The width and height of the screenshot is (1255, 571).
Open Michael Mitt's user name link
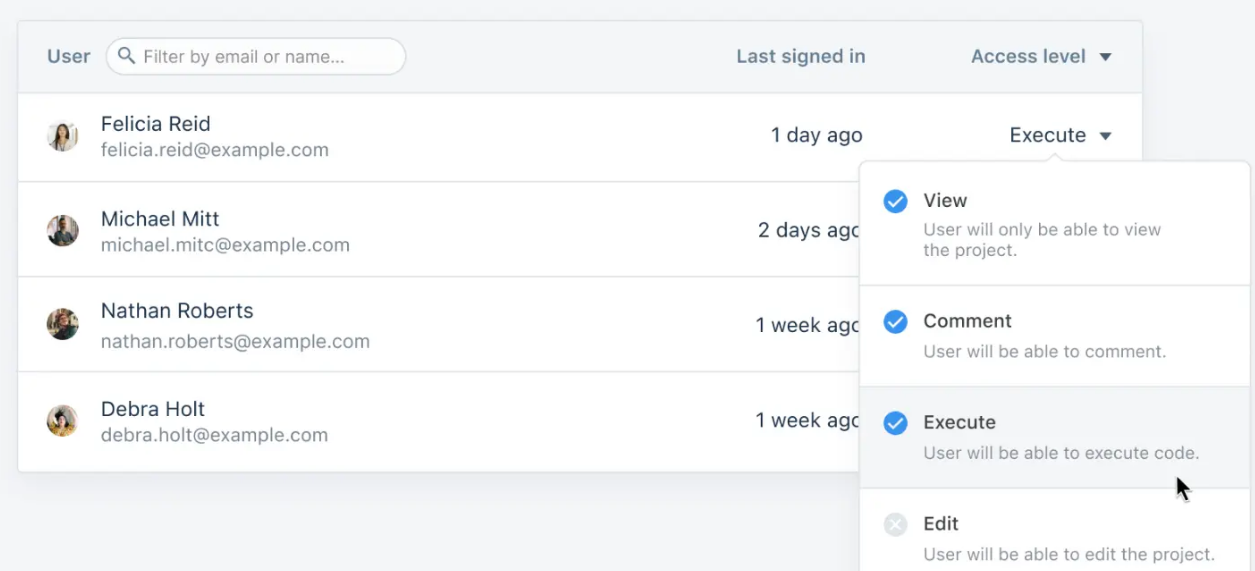tap(160, 219)
